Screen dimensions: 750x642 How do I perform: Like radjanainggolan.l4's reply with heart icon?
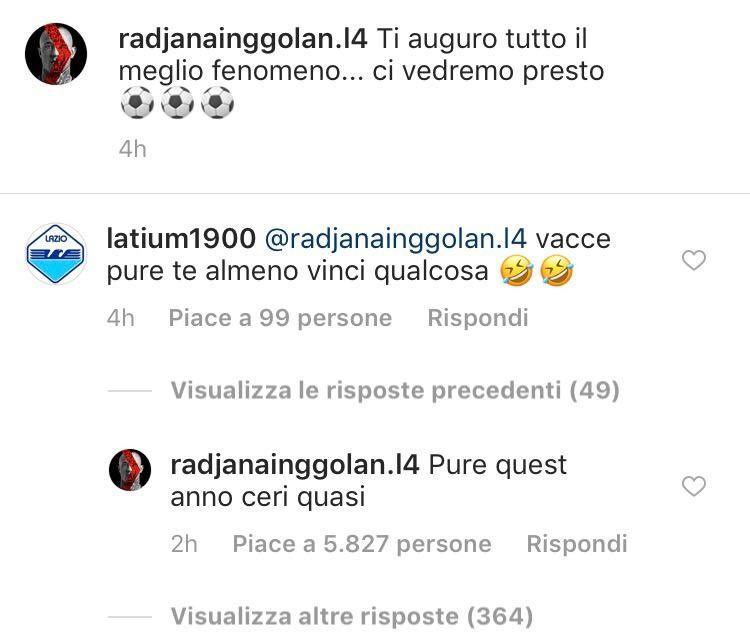pyautogui.click(x=694, y=487)
